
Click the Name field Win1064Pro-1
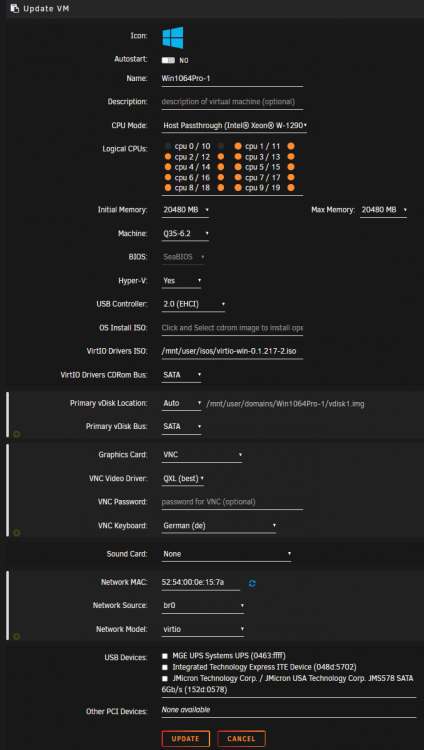[x=232, y=78]
